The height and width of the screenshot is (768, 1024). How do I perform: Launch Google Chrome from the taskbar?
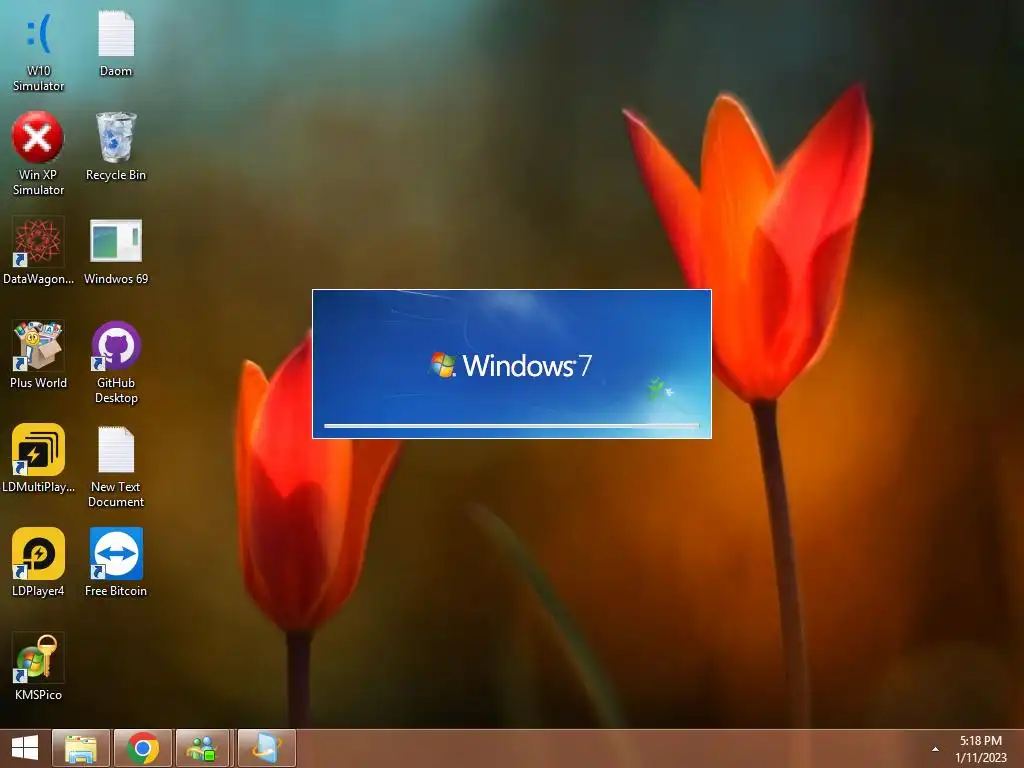click(x=143, y=748)
